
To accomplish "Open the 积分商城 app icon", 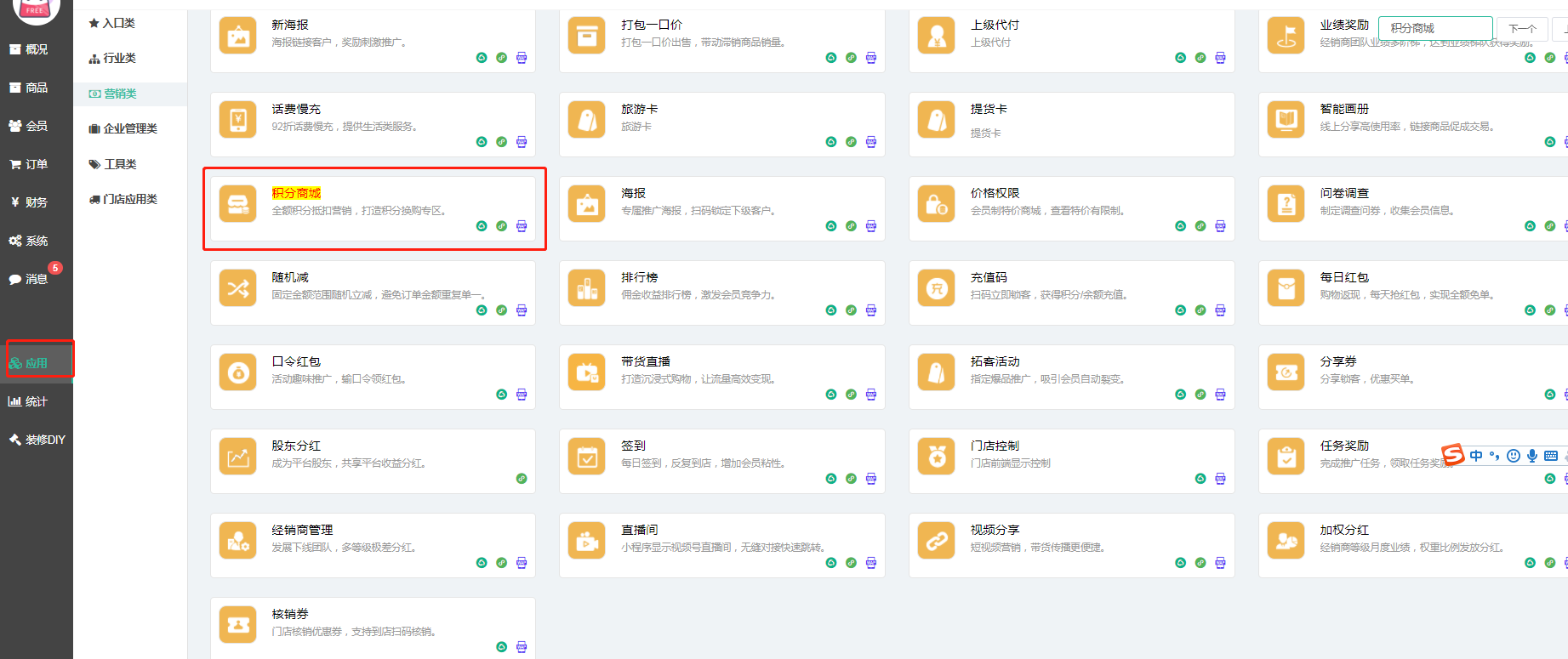I will coord(237,204).
